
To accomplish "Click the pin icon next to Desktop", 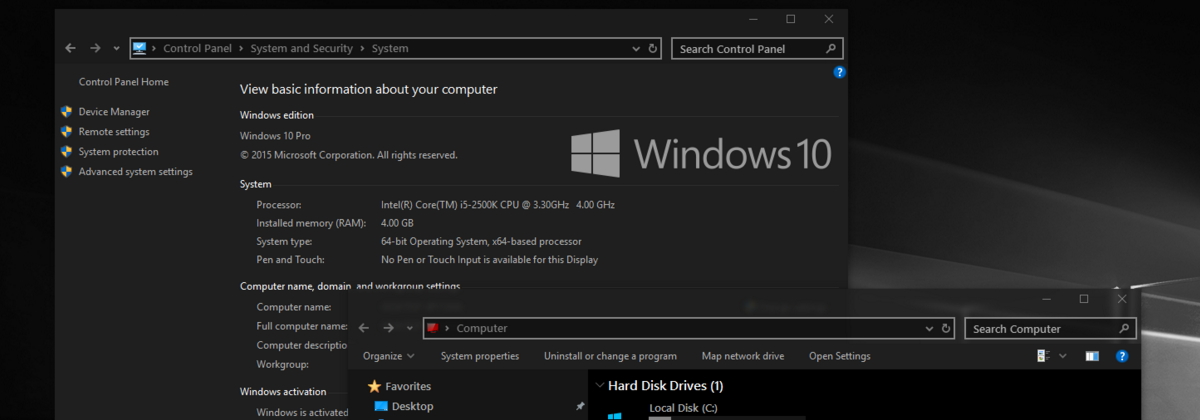I will coord(580,407).
